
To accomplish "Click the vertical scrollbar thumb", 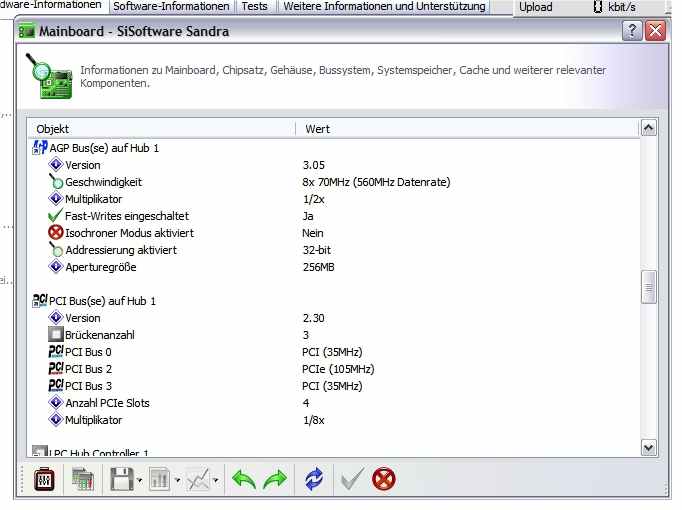I will click(649, 287).
